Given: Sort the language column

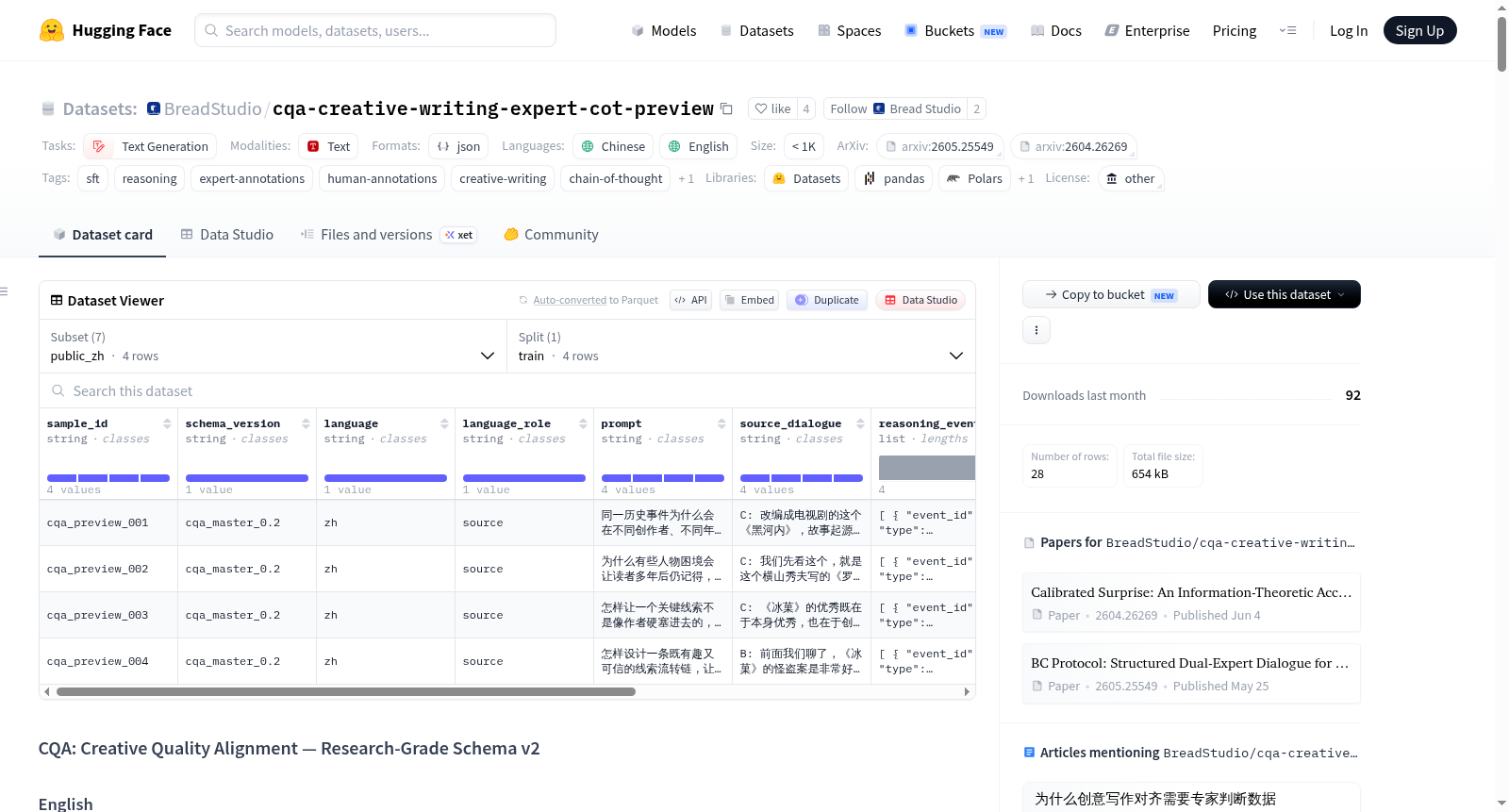Looking at the screenshot, I should [x=444, y=423].
